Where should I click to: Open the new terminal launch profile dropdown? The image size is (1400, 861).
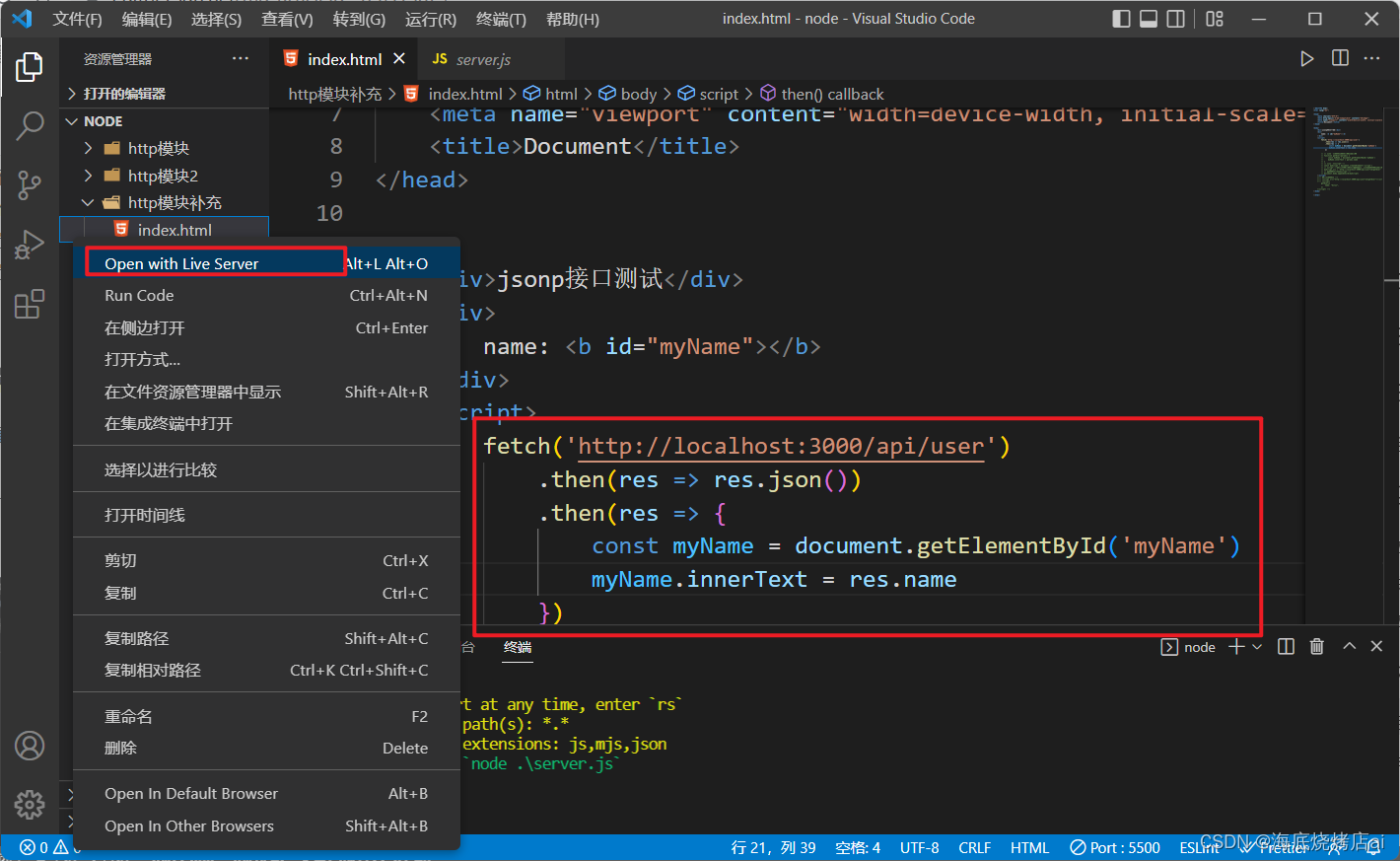tap(1257, 647)
